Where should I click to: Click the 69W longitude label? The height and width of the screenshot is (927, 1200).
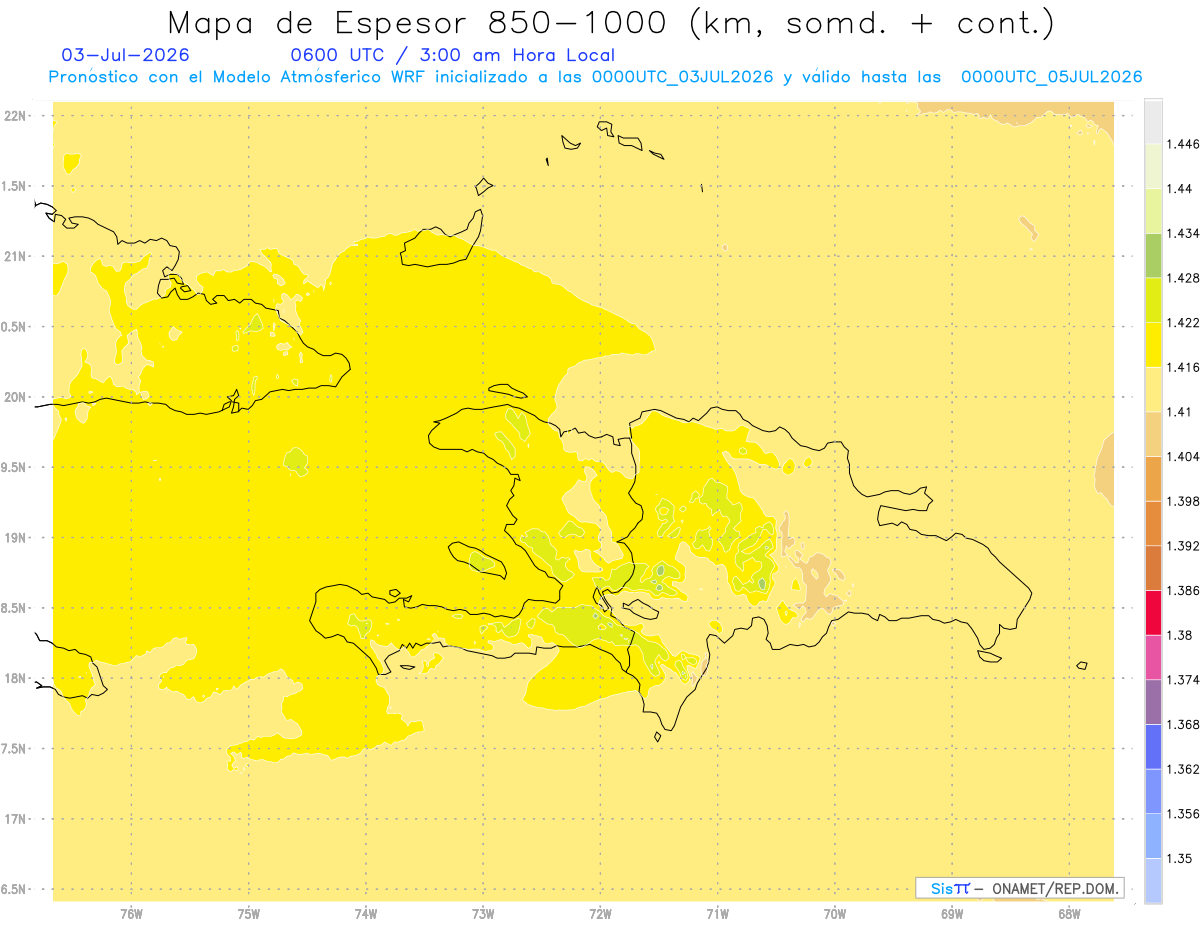pyautogui.click(x=952, y=913)
